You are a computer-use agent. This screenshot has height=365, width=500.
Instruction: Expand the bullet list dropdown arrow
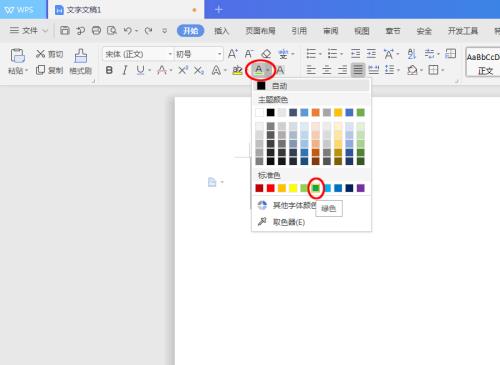coord(320,54)
